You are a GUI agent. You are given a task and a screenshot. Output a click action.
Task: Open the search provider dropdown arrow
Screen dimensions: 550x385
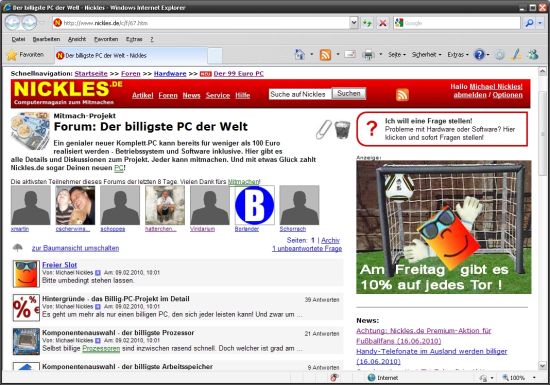point(540,23)
